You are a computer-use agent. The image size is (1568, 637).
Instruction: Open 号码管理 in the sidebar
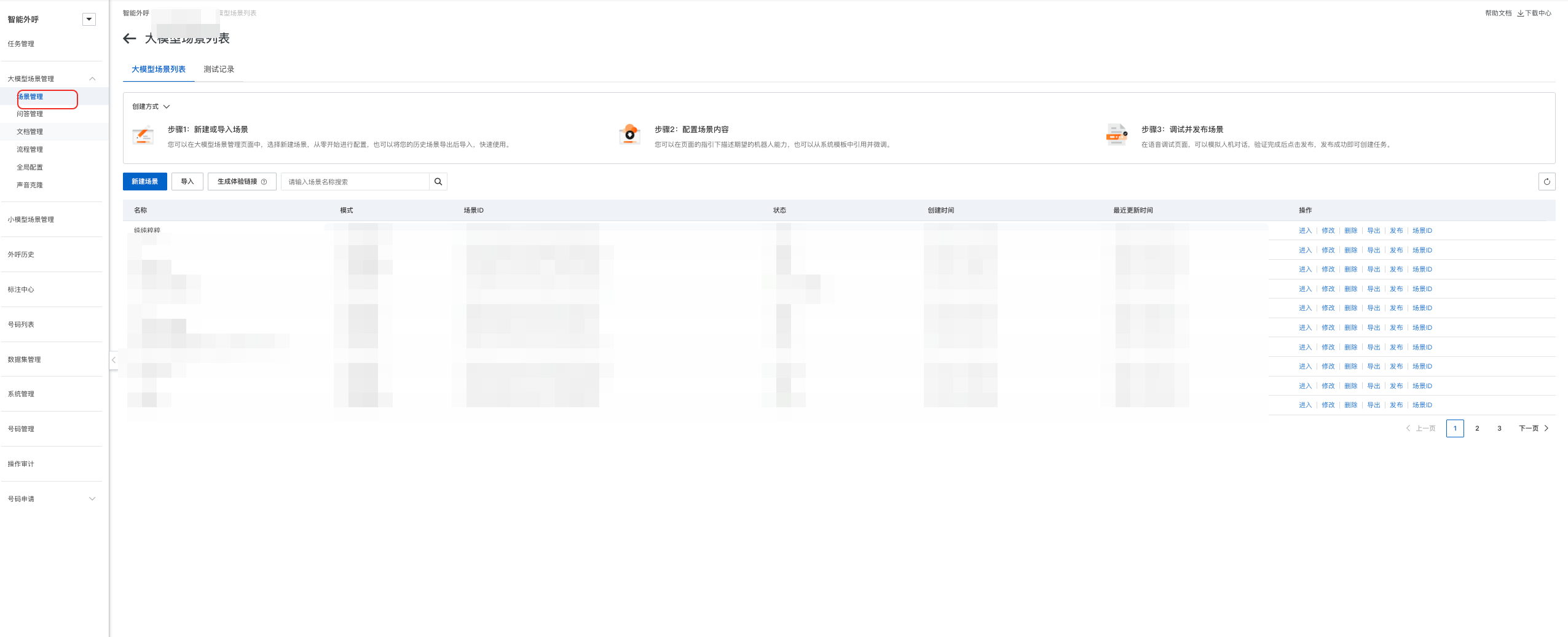coord(21,429)
